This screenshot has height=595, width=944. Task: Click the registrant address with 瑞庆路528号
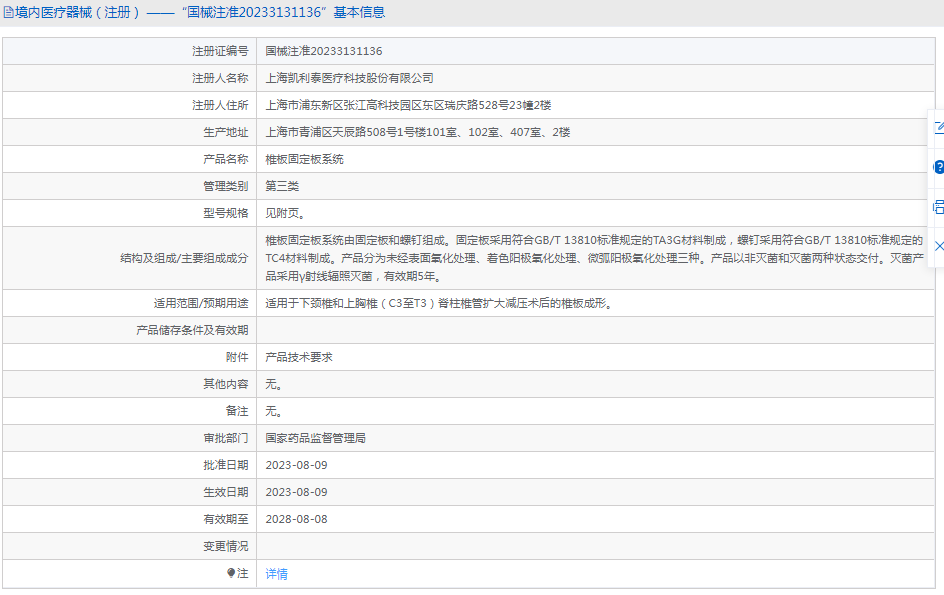[x=408, y=105]
